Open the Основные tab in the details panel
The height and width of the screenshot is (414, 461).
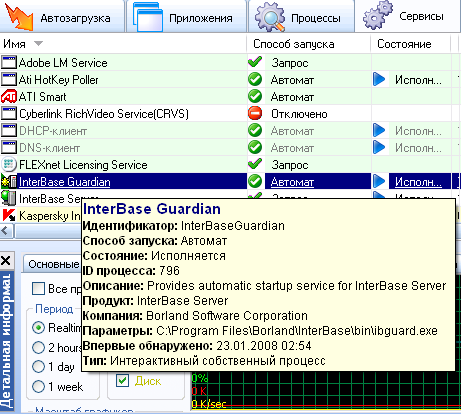point(53,264)
